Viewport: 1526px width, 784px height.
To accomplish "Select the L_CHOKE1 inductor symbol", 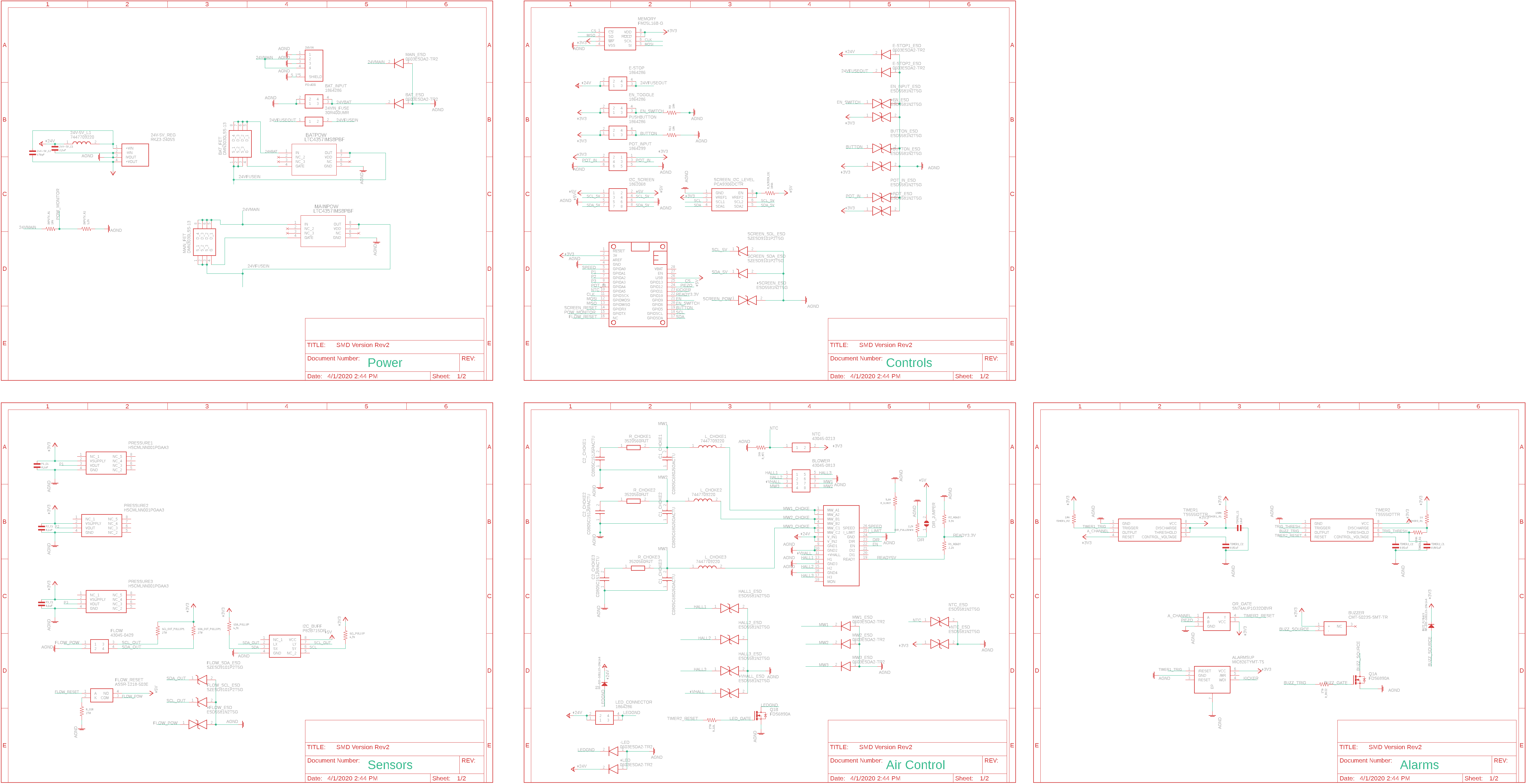I will (707, 447).
